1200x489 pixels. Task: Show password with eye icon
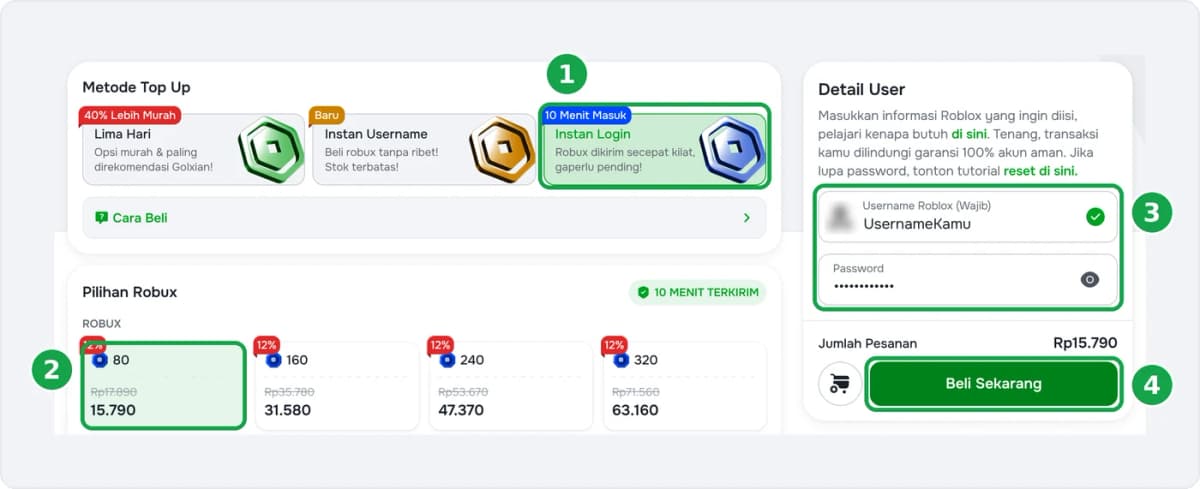pos(1090,279)
